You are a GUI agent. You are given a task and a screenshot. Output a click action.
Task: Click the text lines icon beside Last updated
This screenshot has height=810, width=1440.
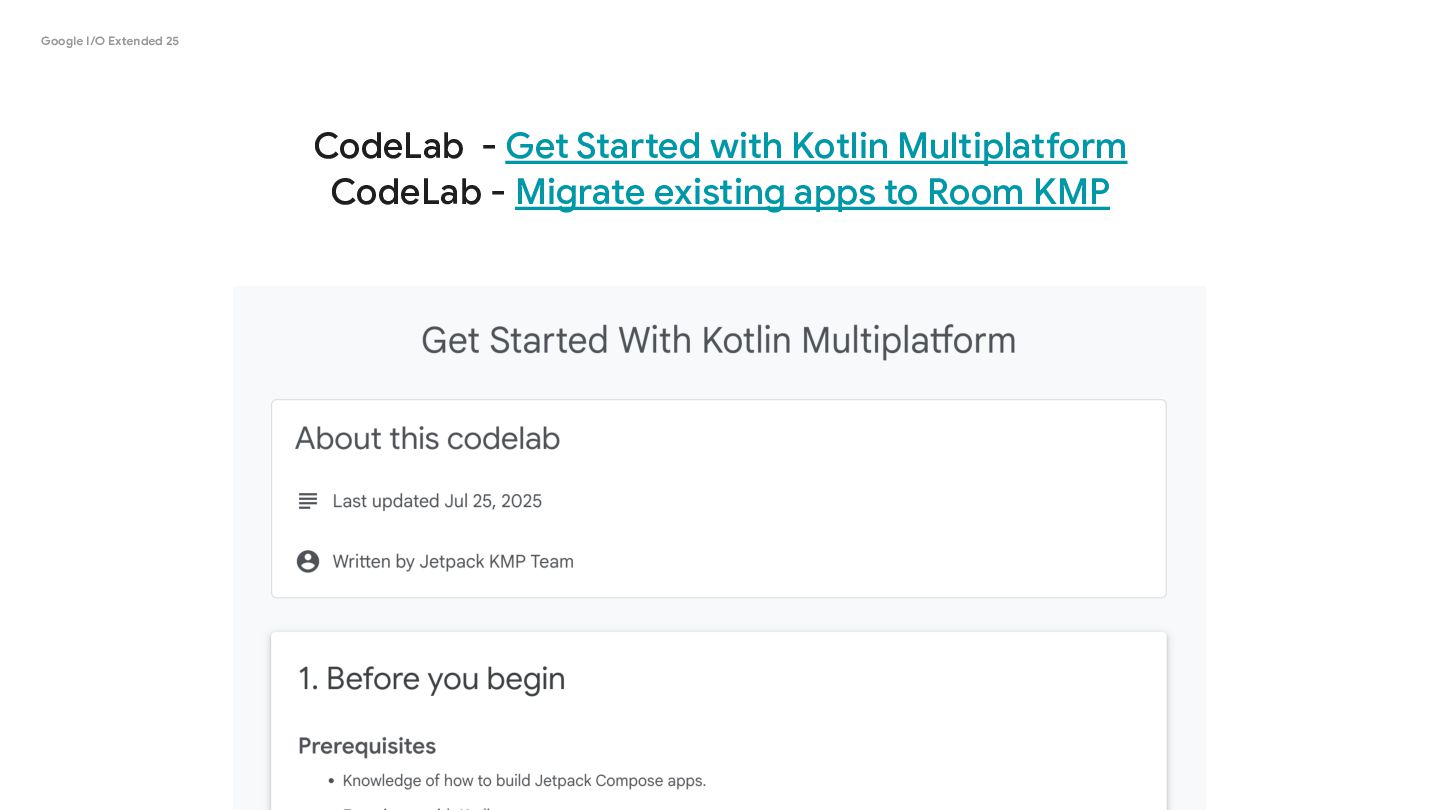308,501
